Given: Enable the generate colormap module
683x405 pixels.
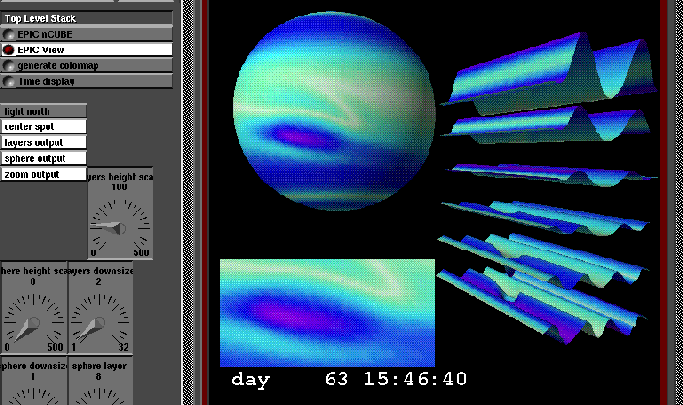Looking at the screenshot, I should (9, 65).
